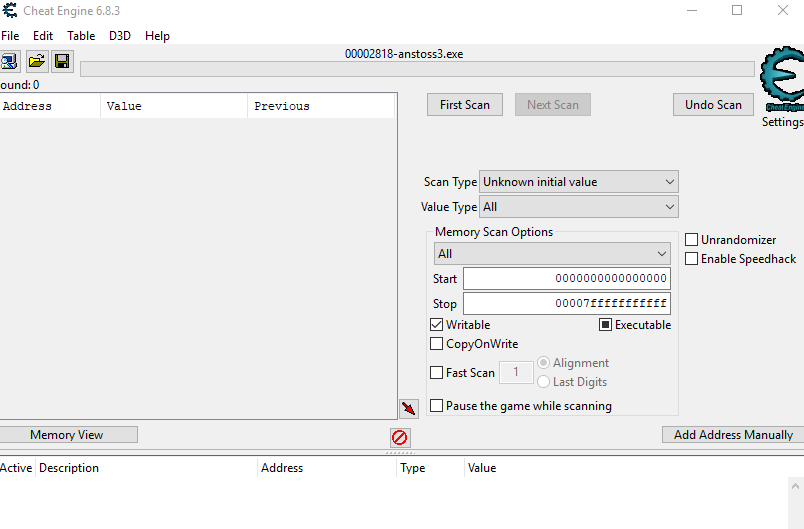Viewport: 804px width, 529px height.
Task: Click the open file folder icon
Action: point(36,62)
